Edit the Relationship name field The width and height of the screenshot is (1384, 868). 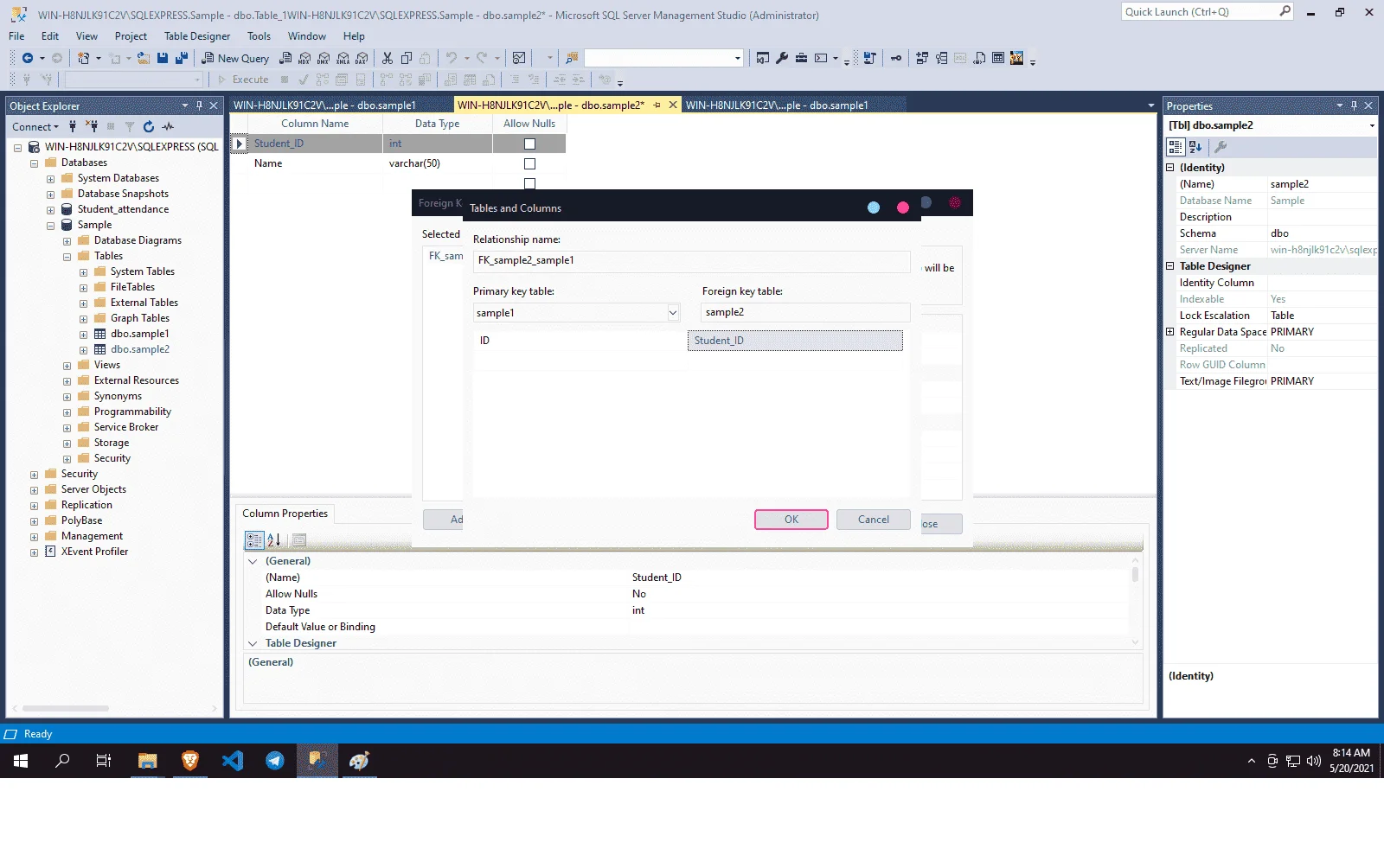click(x=691, y=260)
